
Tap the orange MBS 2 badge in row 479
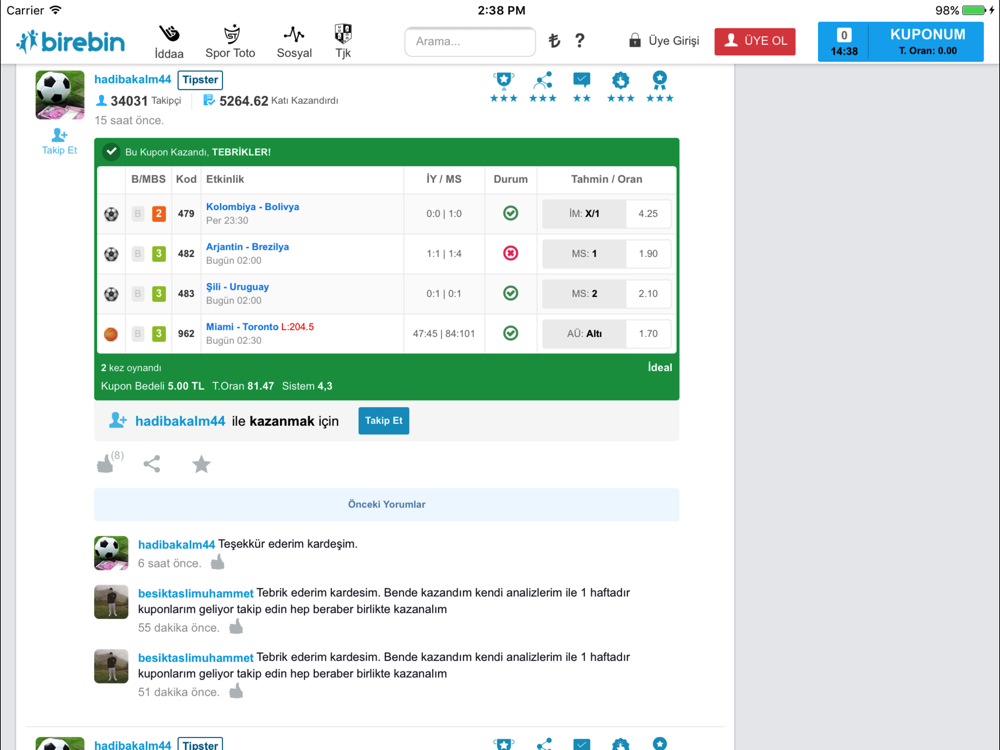coord(159,214)
